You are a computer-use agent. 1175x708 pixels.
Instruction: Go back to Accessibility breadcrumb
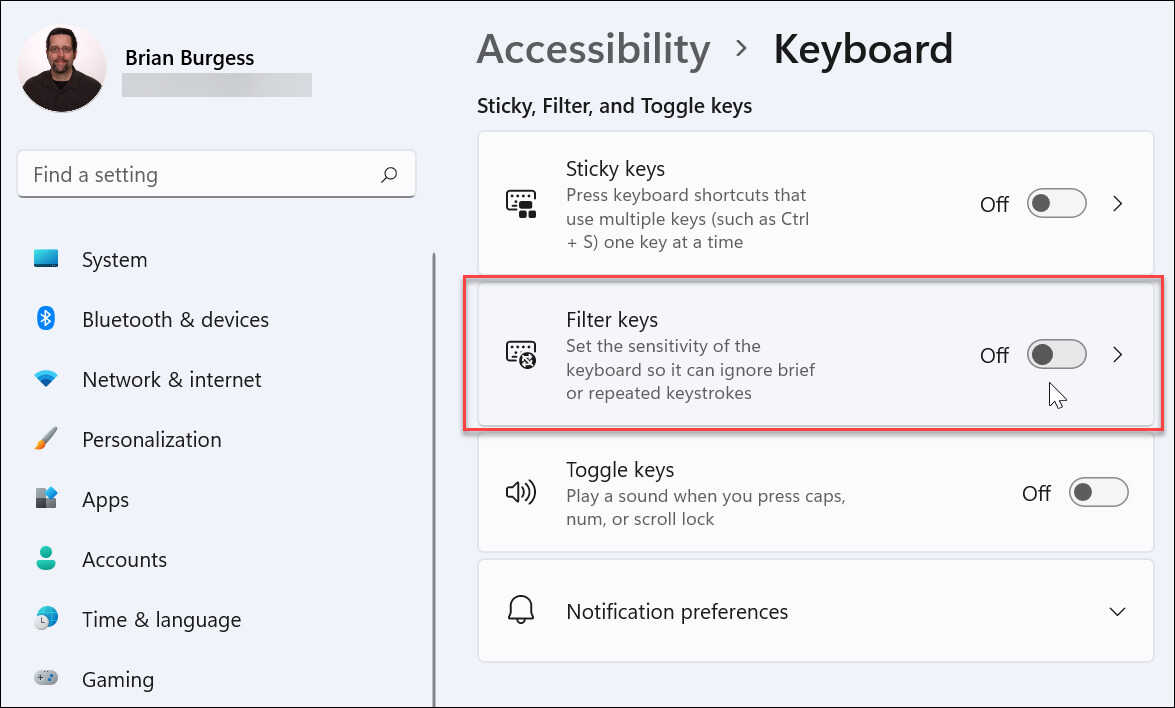click(x=593, y=48)
